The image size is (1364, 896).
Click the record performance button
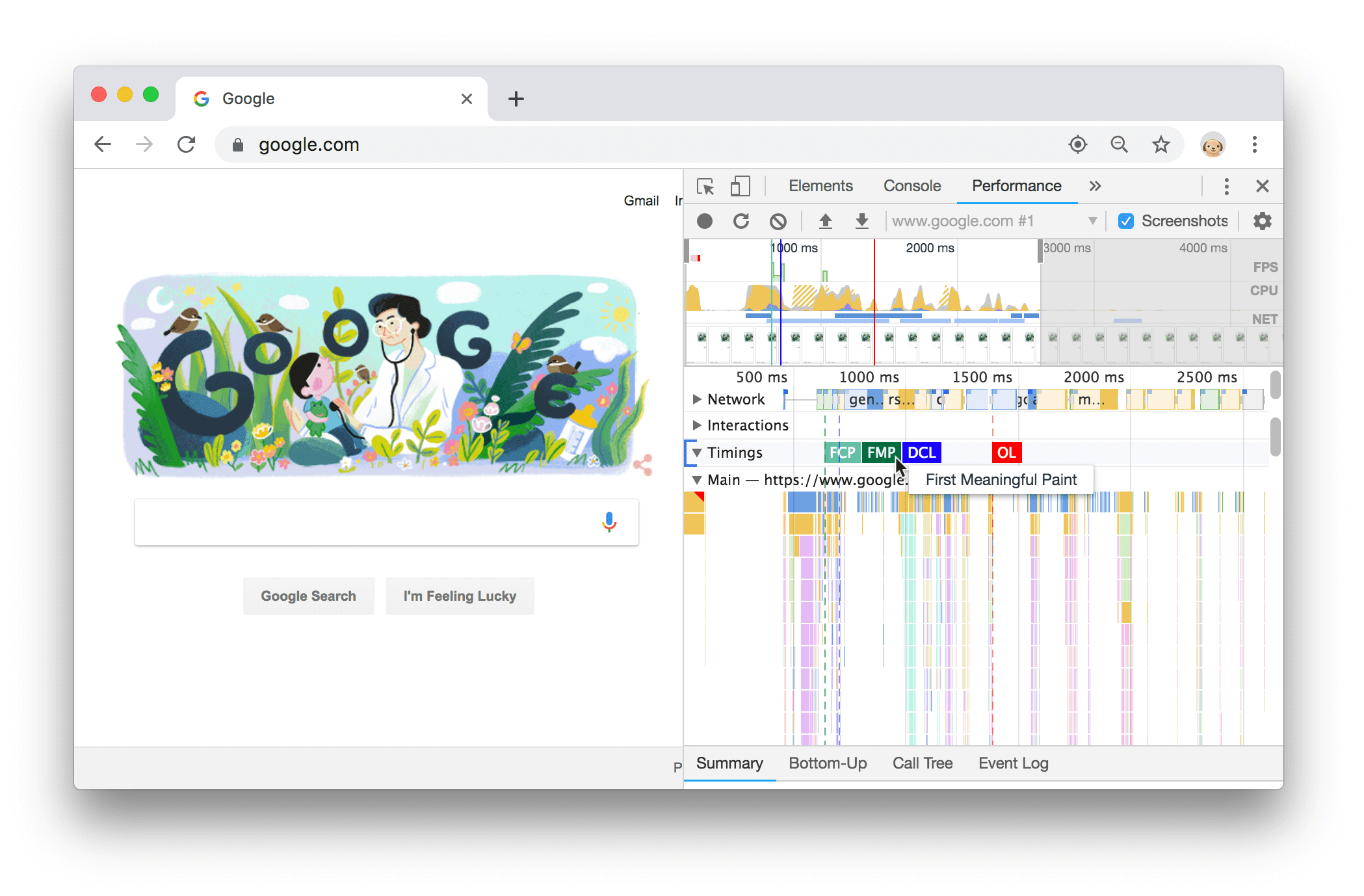point(704,220)
